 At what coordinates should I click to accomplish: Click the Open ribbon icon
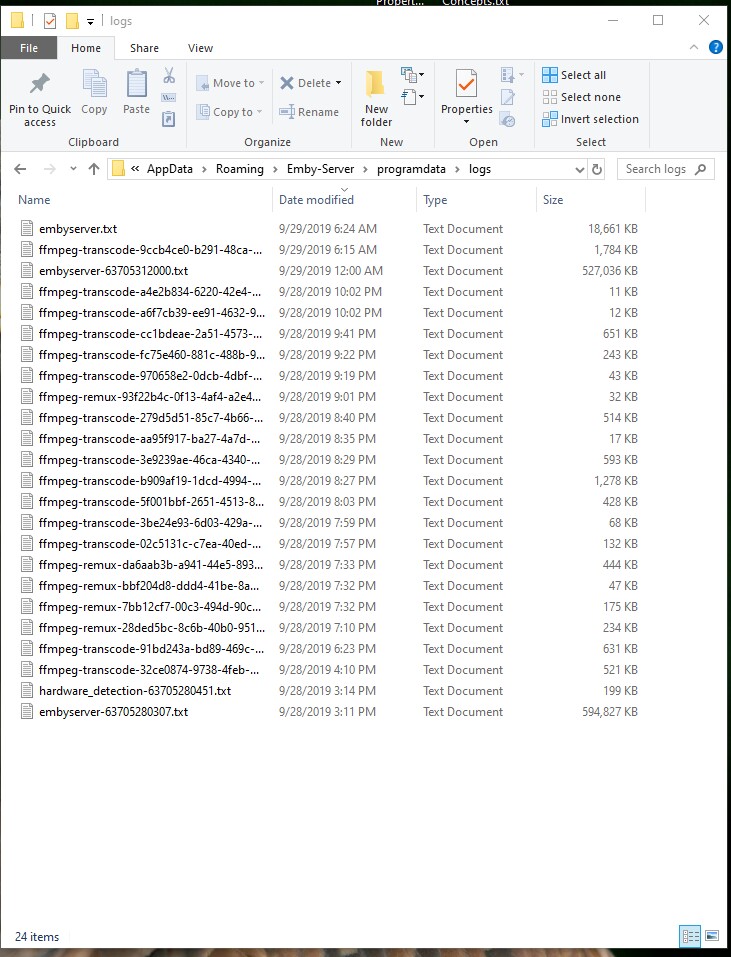508,75
